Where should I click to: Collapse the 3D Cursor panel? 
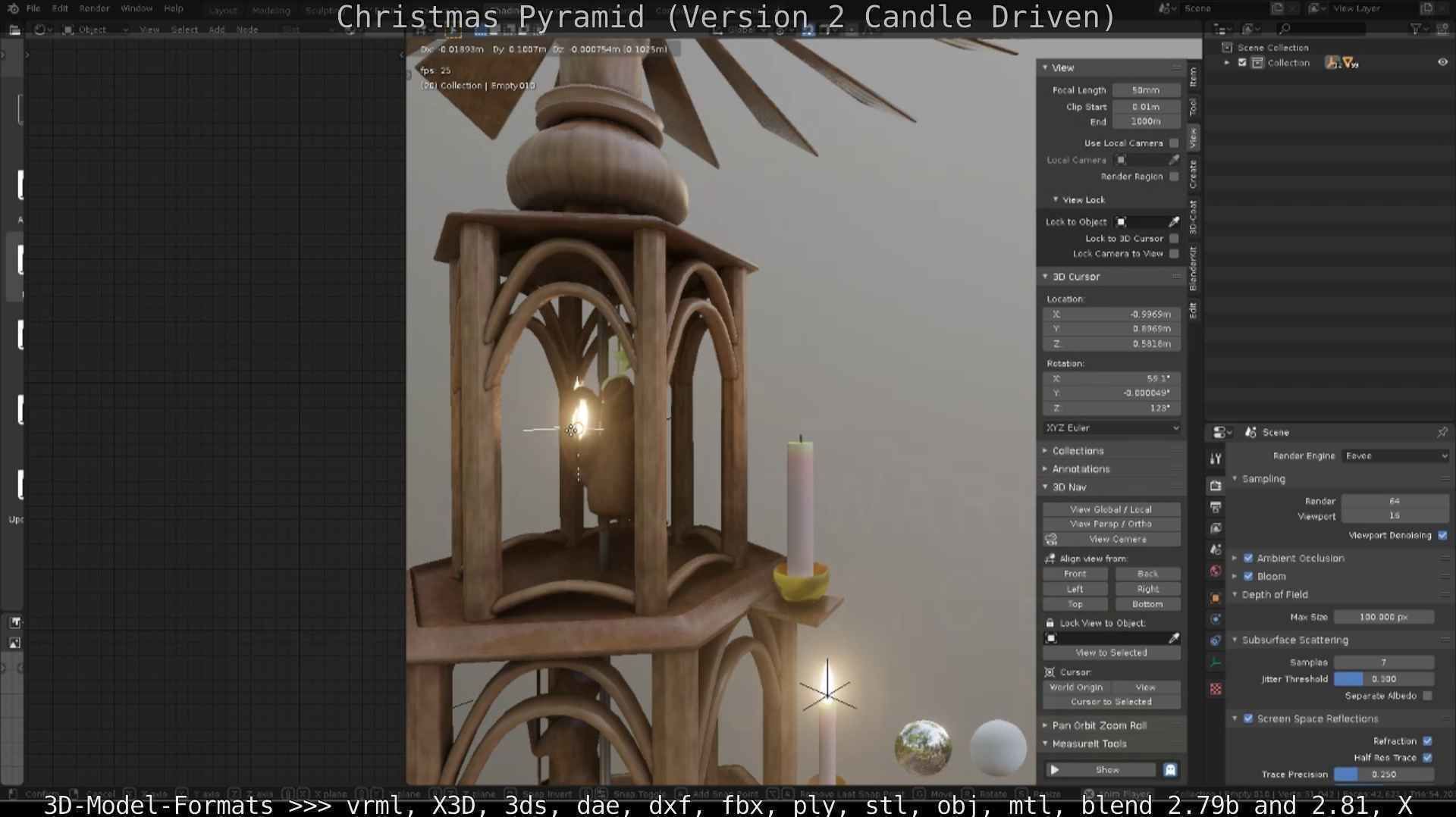coord(1111,277)
